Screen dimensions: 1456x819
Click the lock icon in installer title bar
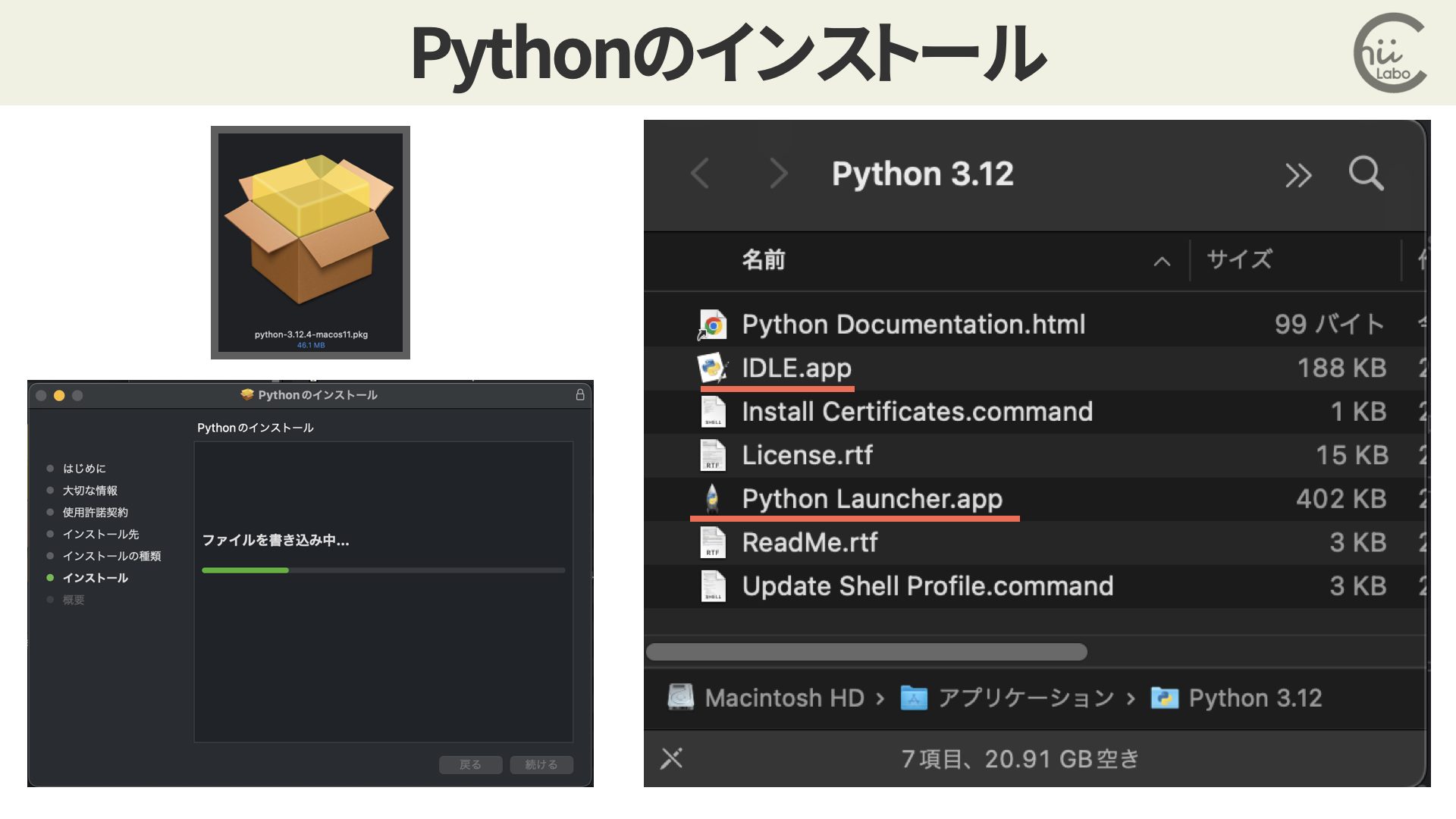pyautogui.click(x=580, y=395)
